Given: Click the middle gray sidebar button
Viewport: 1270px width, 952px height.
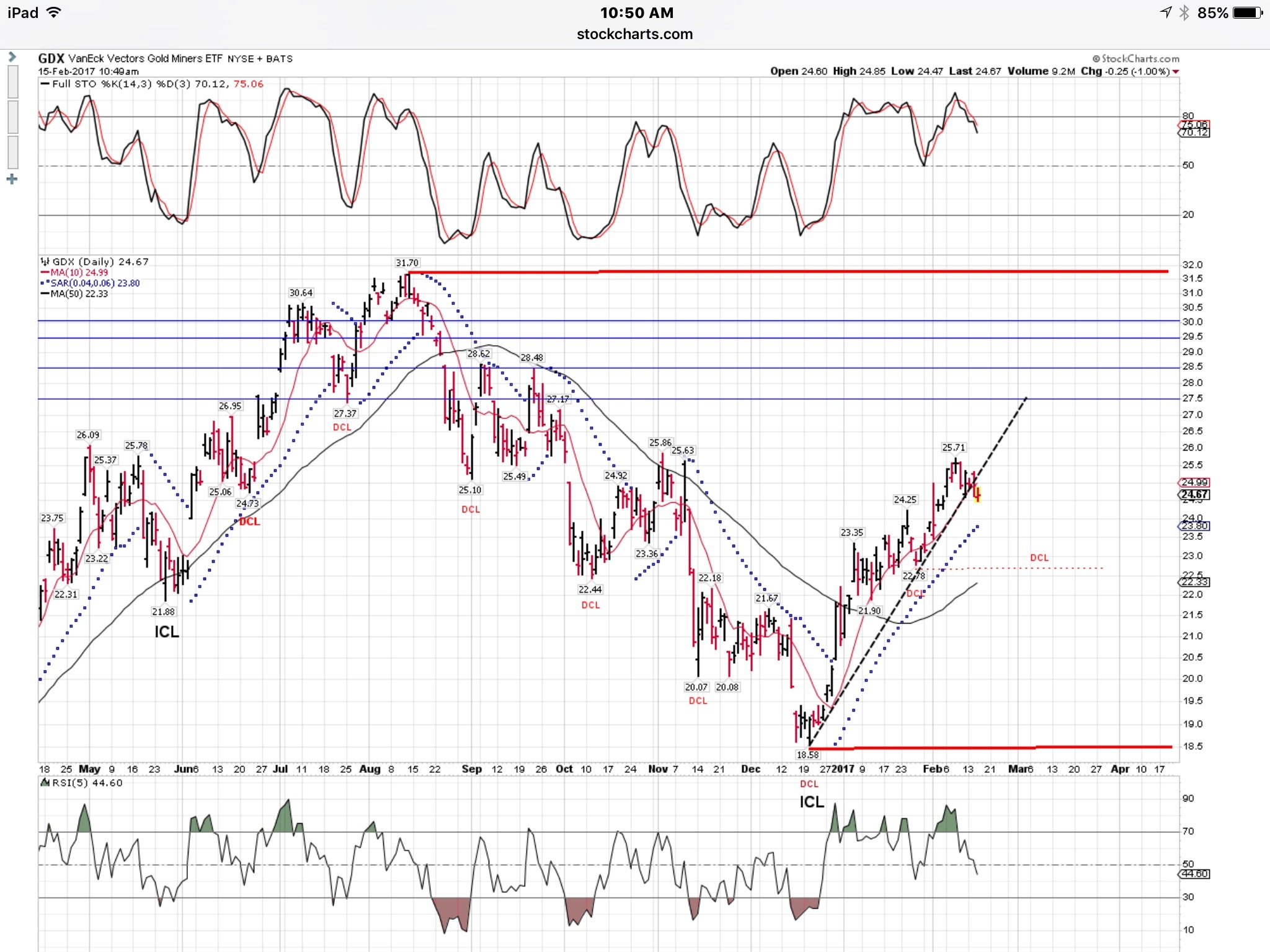Looking at the screenshot, I should (12, 116).
